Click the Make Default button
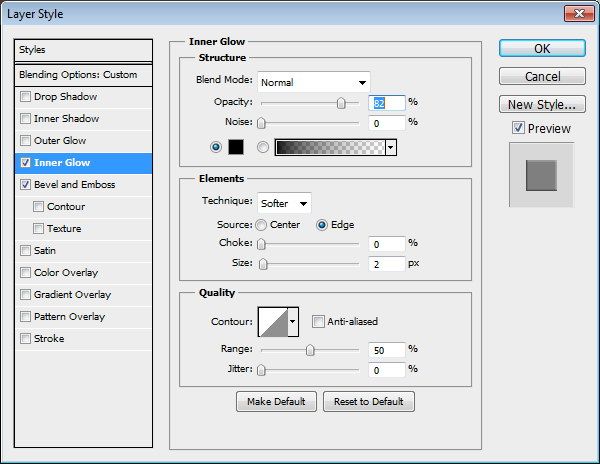 click(x=276, y=401)
